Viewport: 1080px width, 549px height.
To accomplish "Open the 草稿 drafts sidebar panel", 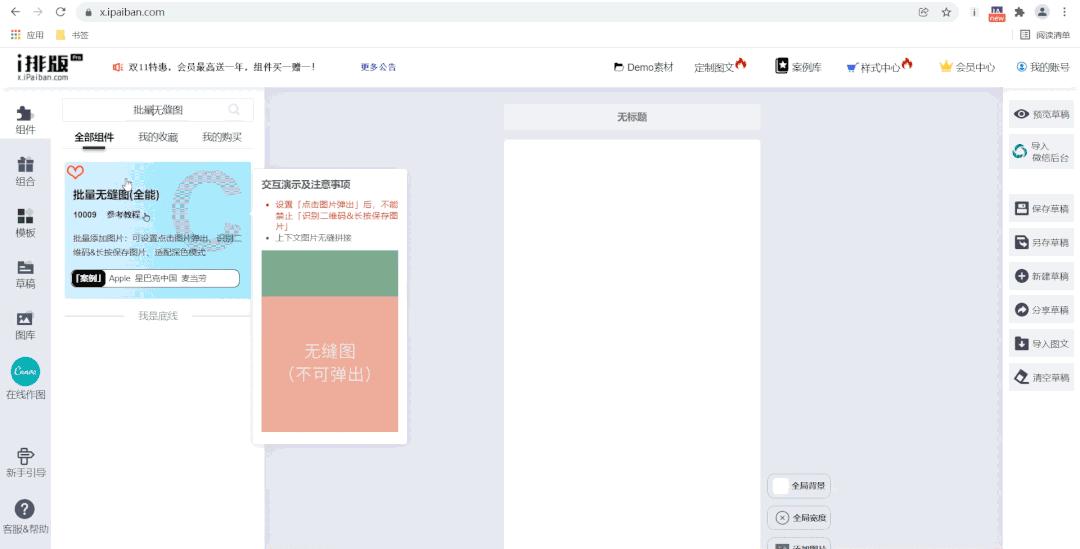I will pyautogui.click(x=25, y=274).
